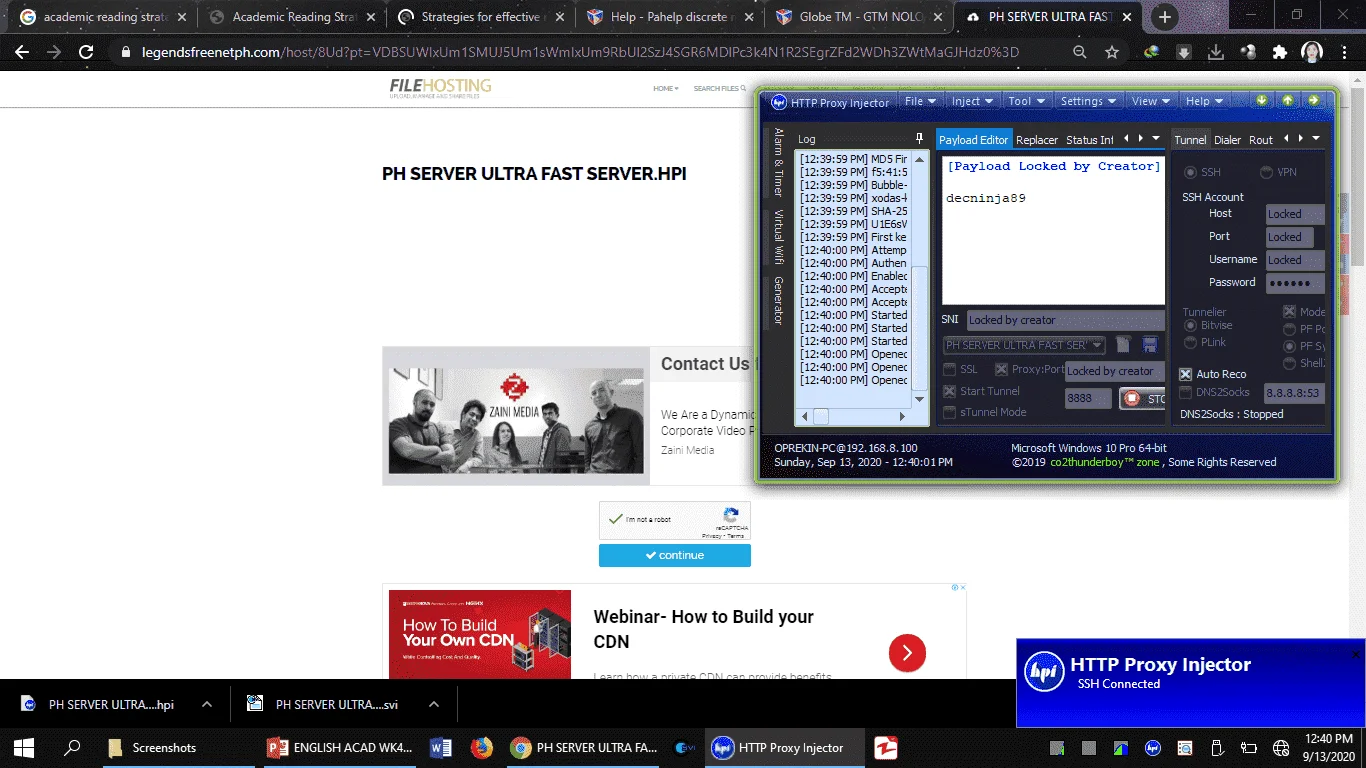This screenshot has height=768, width=1366.
Task: Check the I'm not a robot reCAPTCHA box
Action: point(615,519)
